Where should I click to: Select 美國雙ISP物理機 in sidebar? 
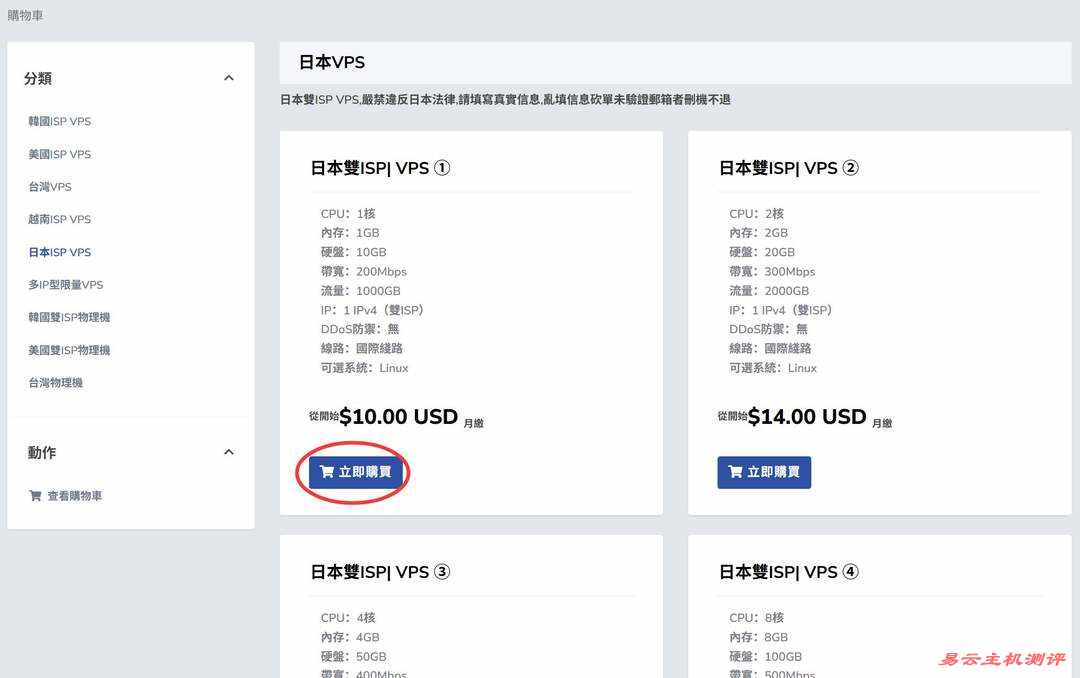pos(69,350)
